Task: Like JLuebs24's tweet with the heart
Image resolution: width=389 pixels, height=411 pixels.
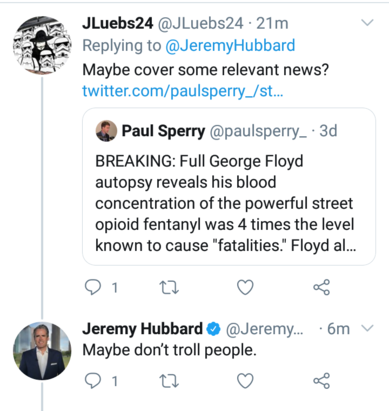Action: [x=245, y=287]
